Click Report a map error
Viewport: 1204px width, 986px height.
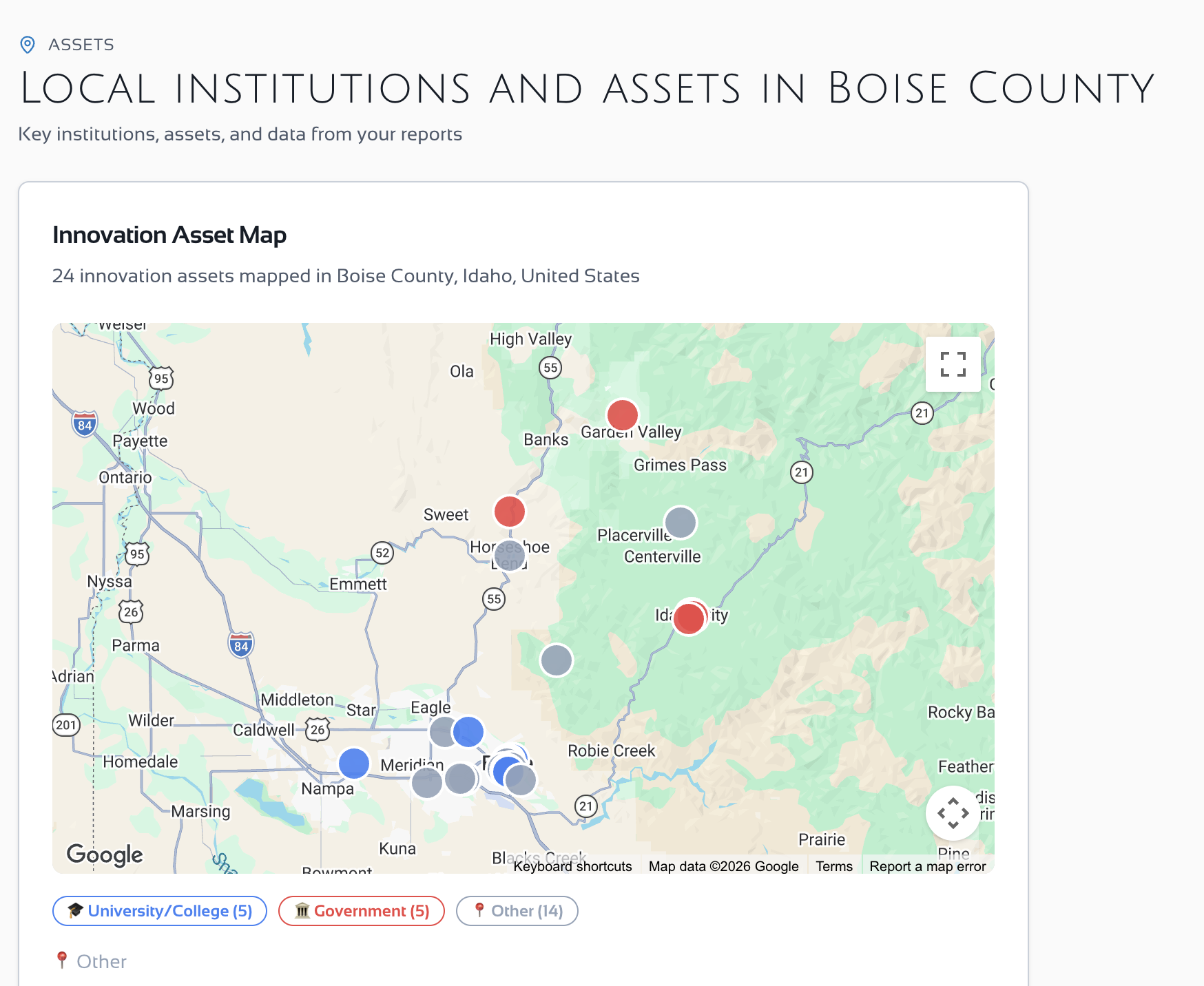pos(928,866)
